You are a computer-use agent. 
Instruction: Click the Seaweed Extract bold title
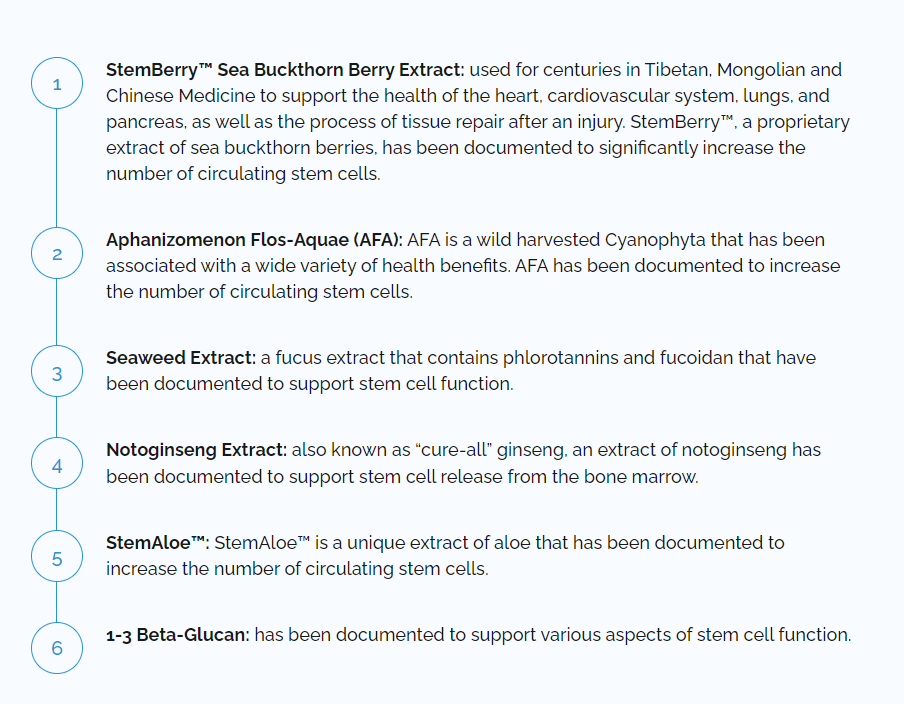point(181,358)
